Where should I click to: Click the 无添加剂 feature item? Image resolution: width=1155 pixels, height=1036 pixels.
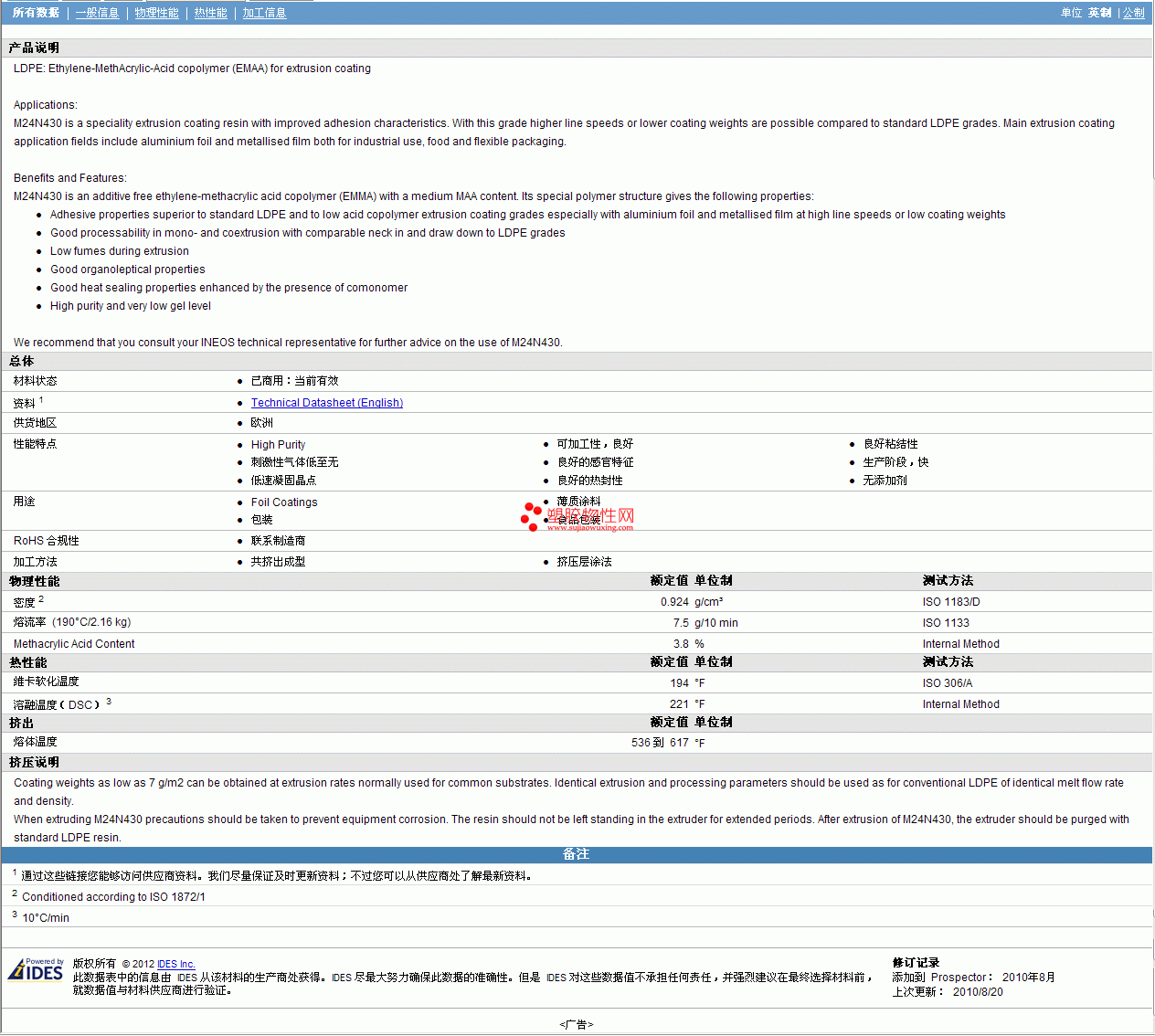885,481
